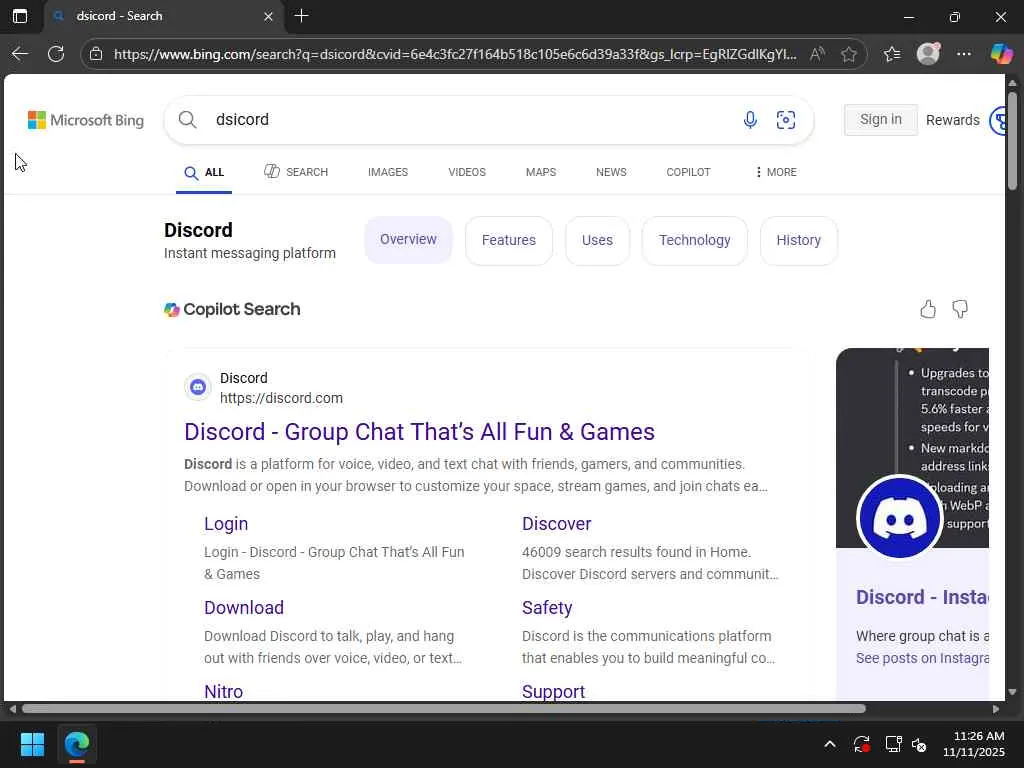Select the Features chip
1024x768 pixels.
pos(509,240)
